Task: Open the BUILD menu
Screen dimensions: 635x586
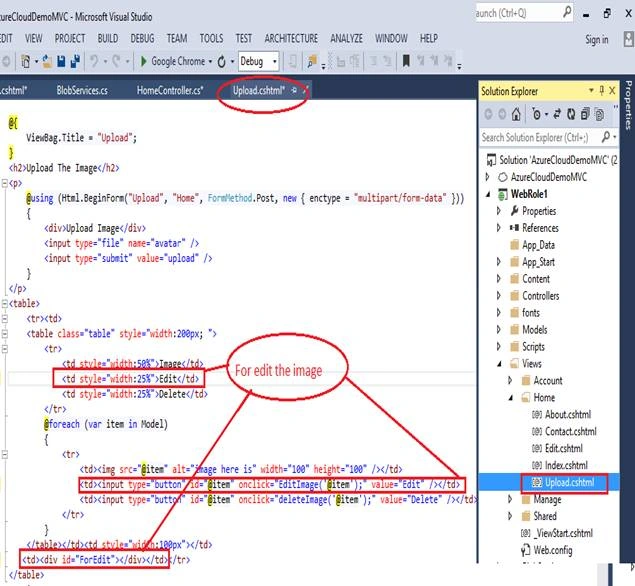Action: point(108,38)
